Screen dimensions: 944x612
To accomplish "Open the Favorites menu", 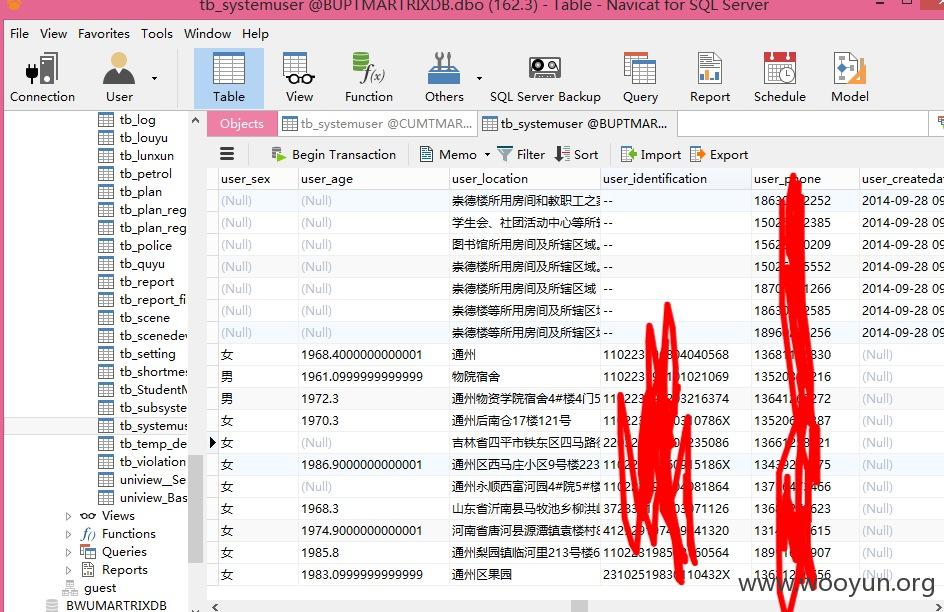I will coord(104,34).
